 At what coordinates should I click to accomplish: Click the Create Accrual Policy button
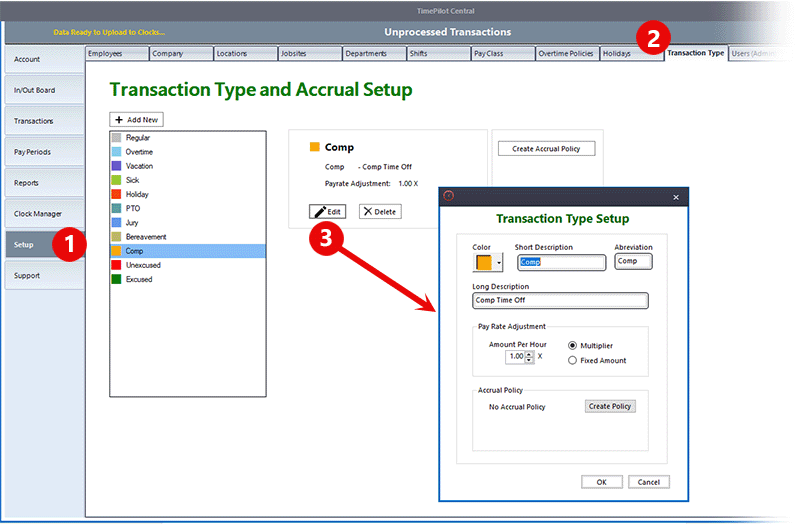pyautogui.click(x=546, y=148)
